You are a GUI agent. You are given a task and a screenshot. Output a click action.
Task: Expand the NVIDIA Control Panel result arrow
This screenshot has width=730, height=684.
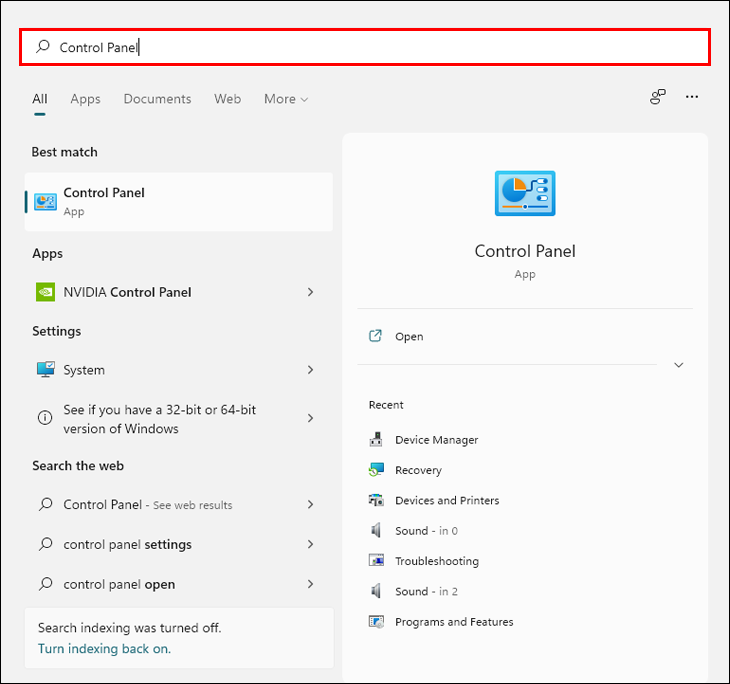click(310, 292)
